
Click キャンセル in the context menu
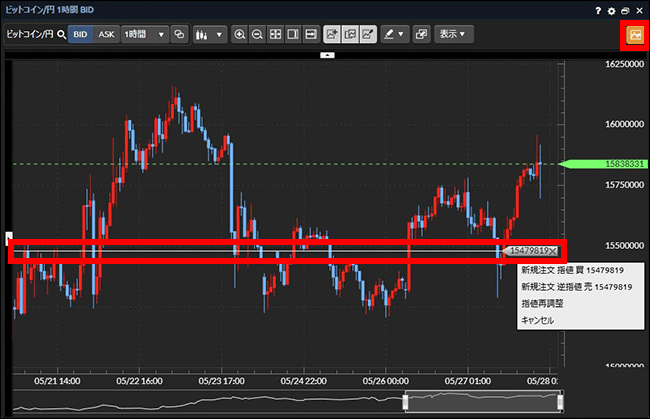(x=537, y=321)
